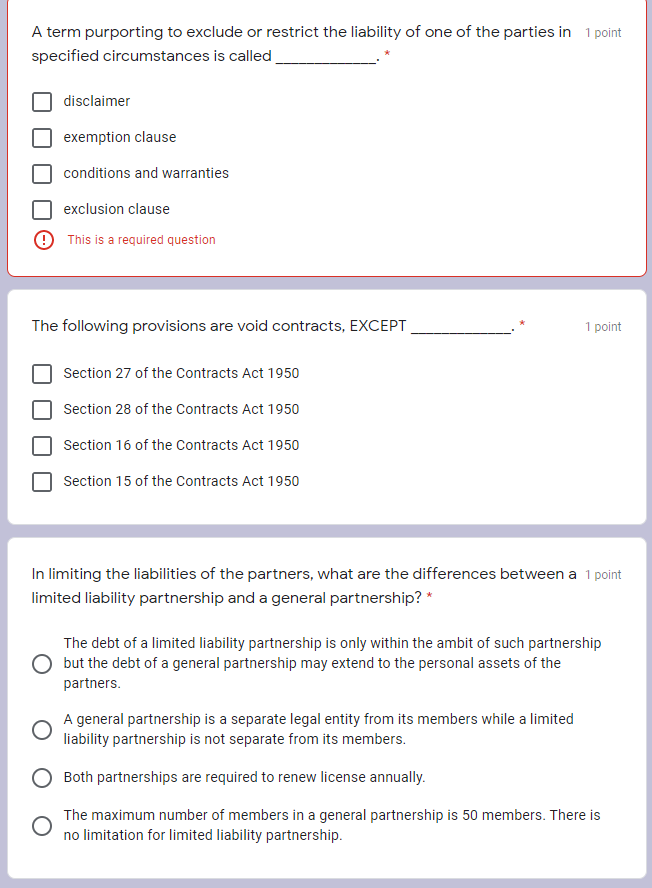Choose "Both partnerships are required to renew license annually"
The width and height of the screenshot is (652, 888).
(42, 777)
